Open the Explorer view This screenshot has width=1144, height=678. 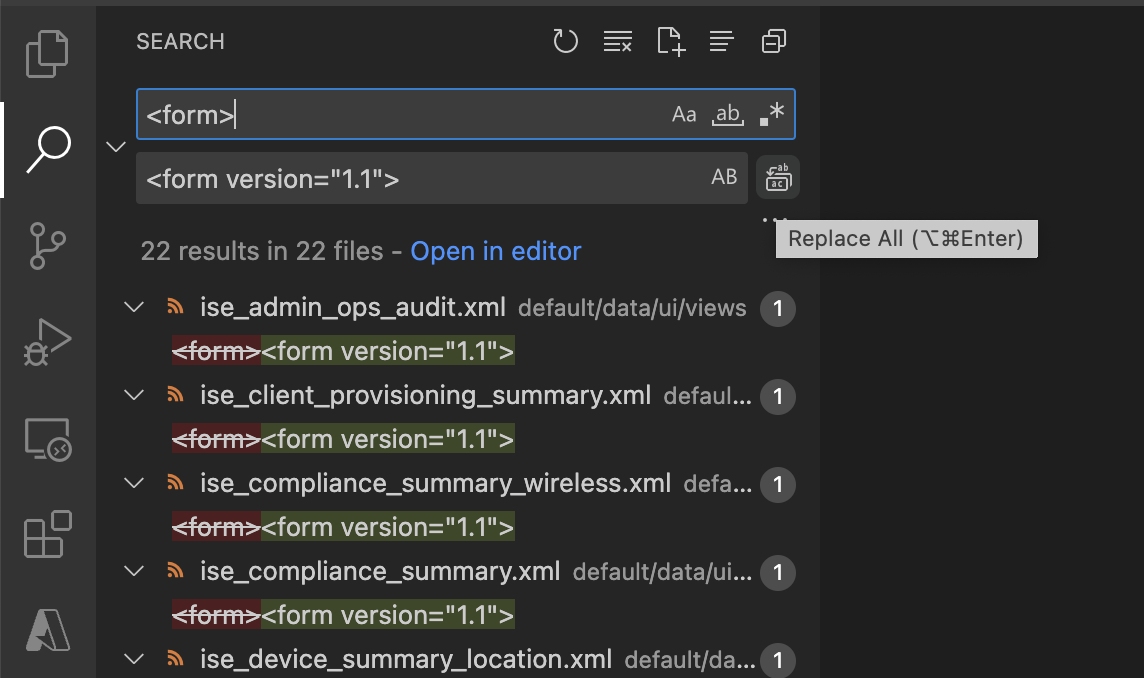(47, 53)
